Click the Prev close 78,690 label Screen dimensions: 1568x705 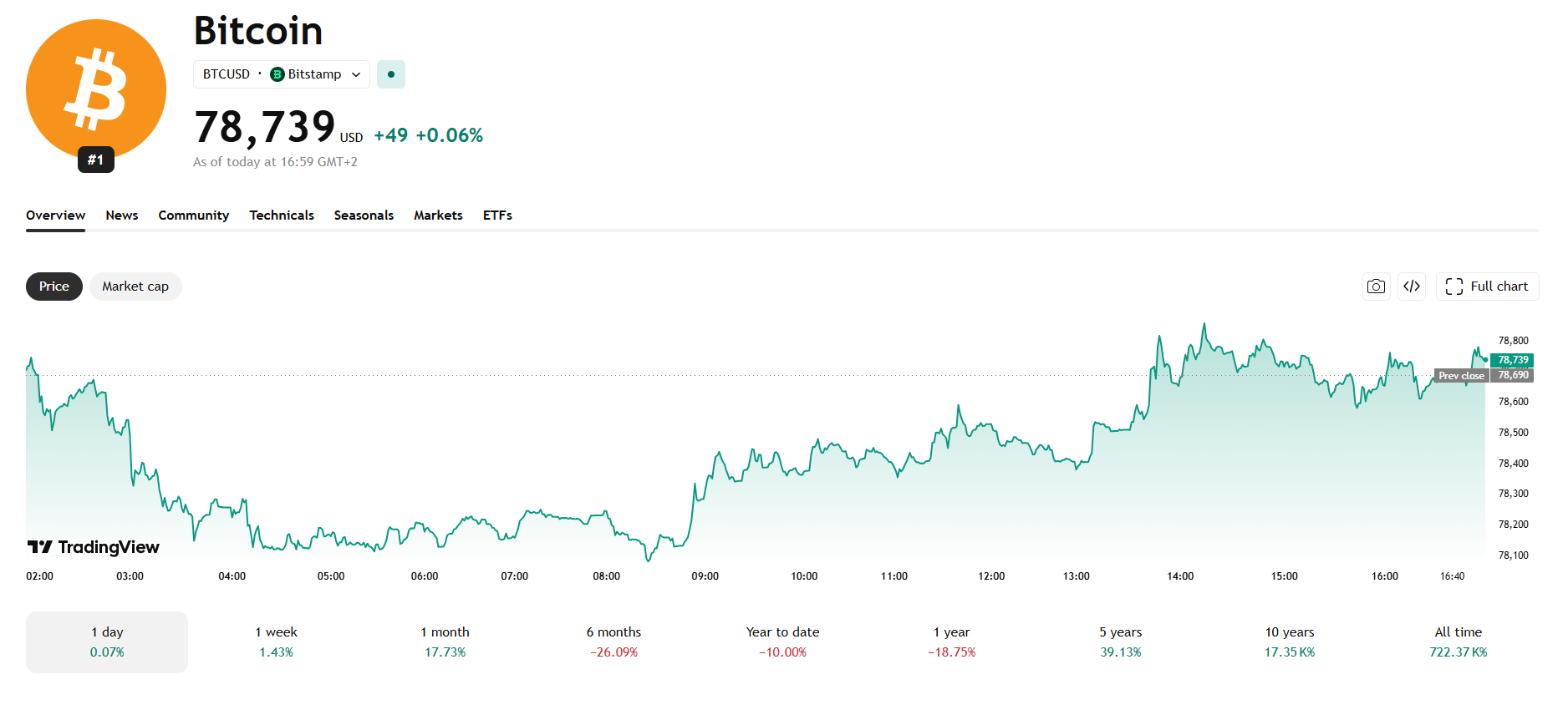point(1484,376)
